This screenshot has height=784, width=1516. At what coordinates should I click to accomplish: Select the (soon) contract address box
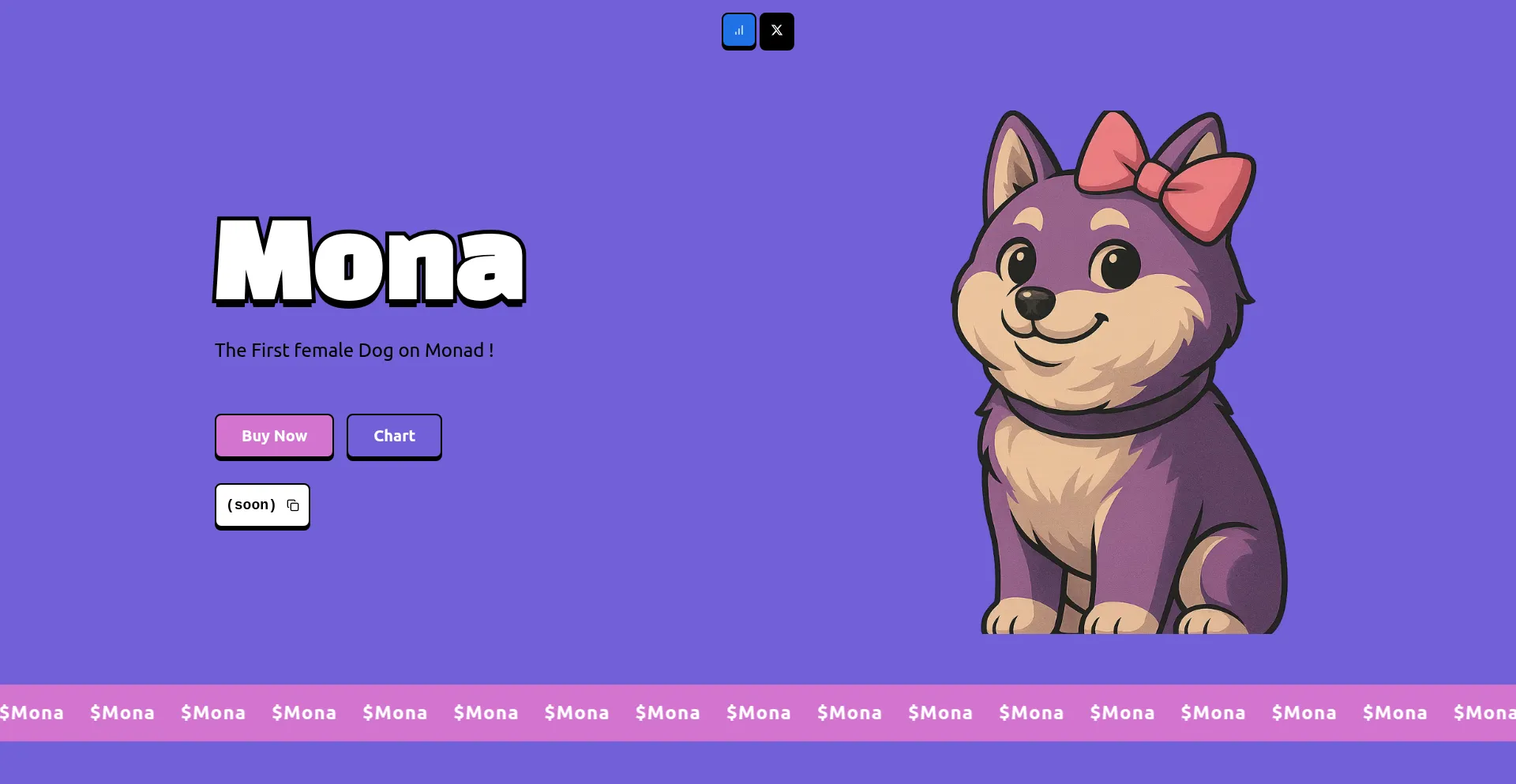pos(262,506)
